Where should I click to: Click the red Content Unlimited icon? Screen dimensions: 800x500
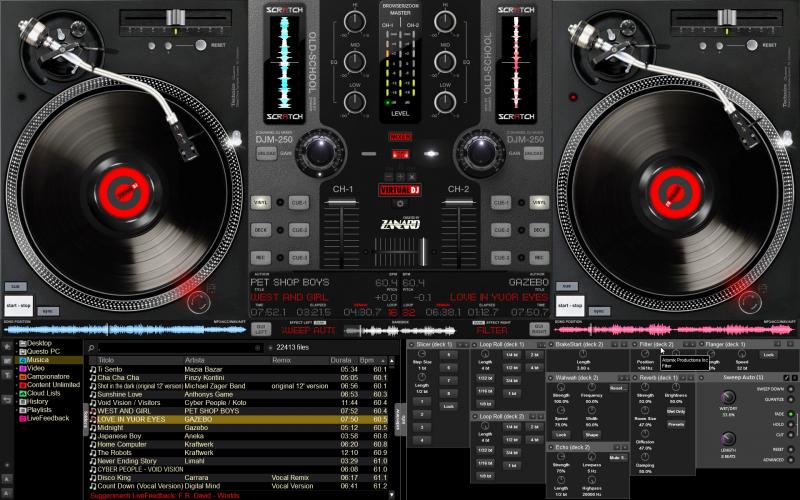(22, 385)
